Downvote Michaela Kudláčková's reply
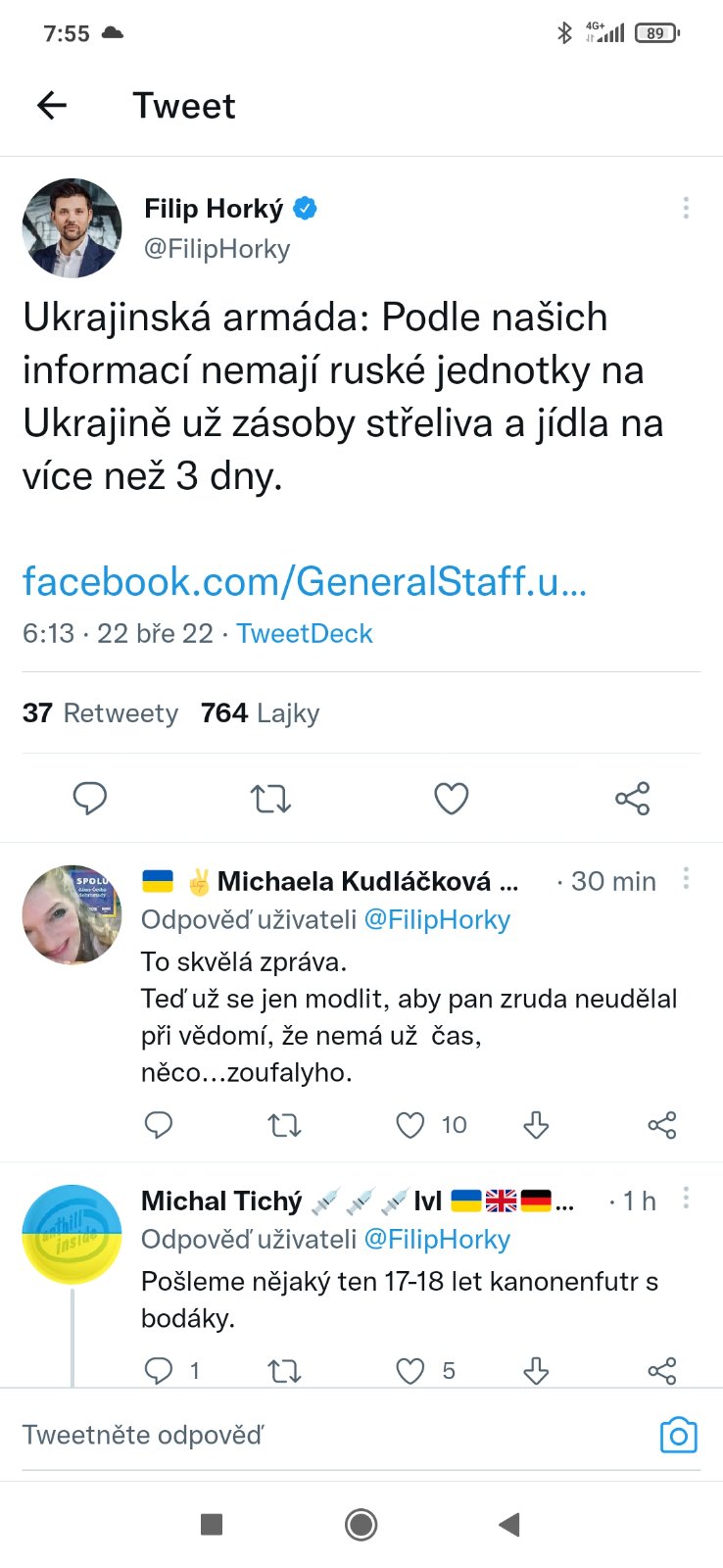This screenshot has width=723, height=1568. (536, 1125)
